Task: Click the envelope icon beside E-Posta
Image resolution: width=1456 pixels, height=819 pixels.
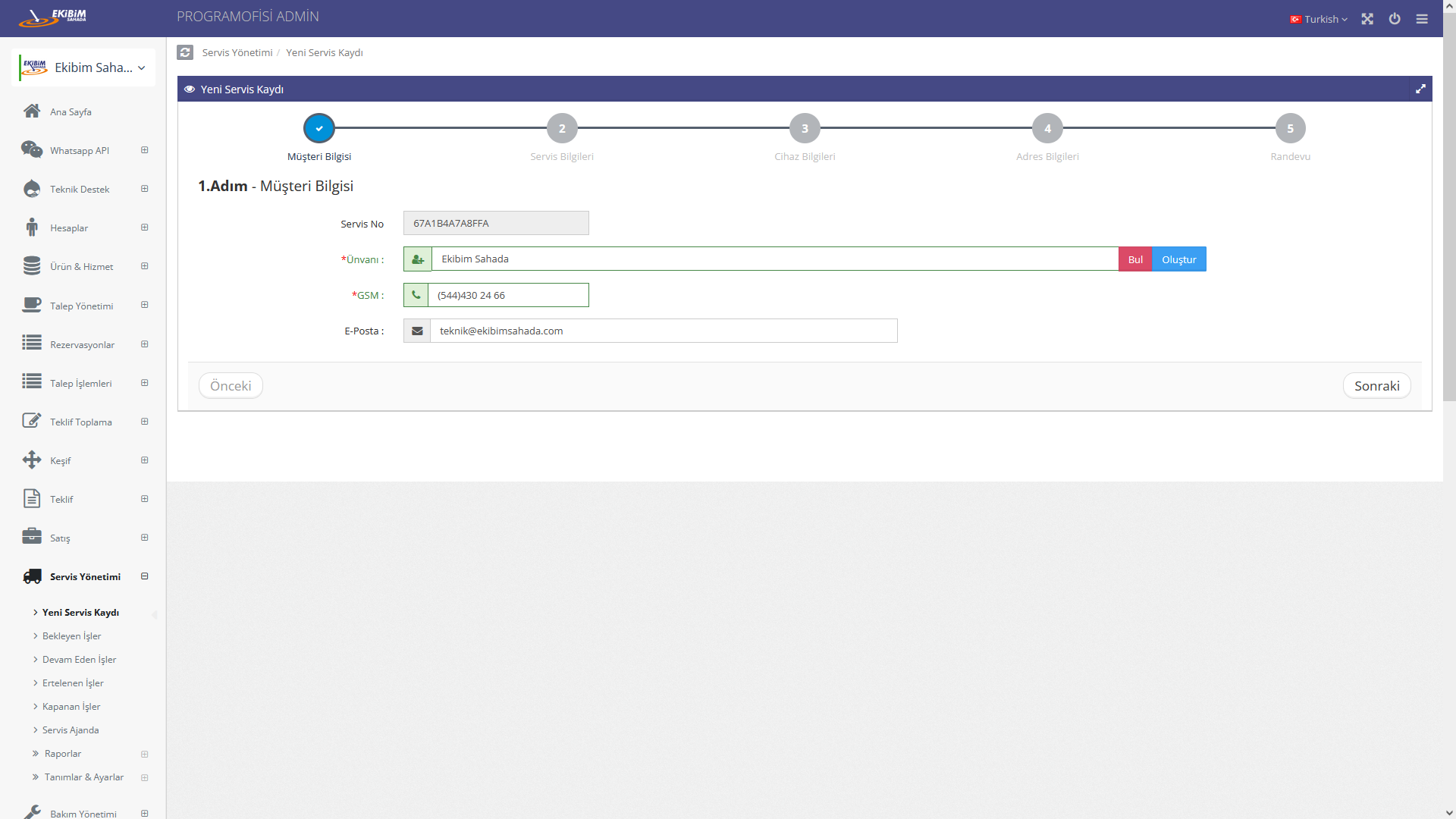Action: tap(417, 331)
